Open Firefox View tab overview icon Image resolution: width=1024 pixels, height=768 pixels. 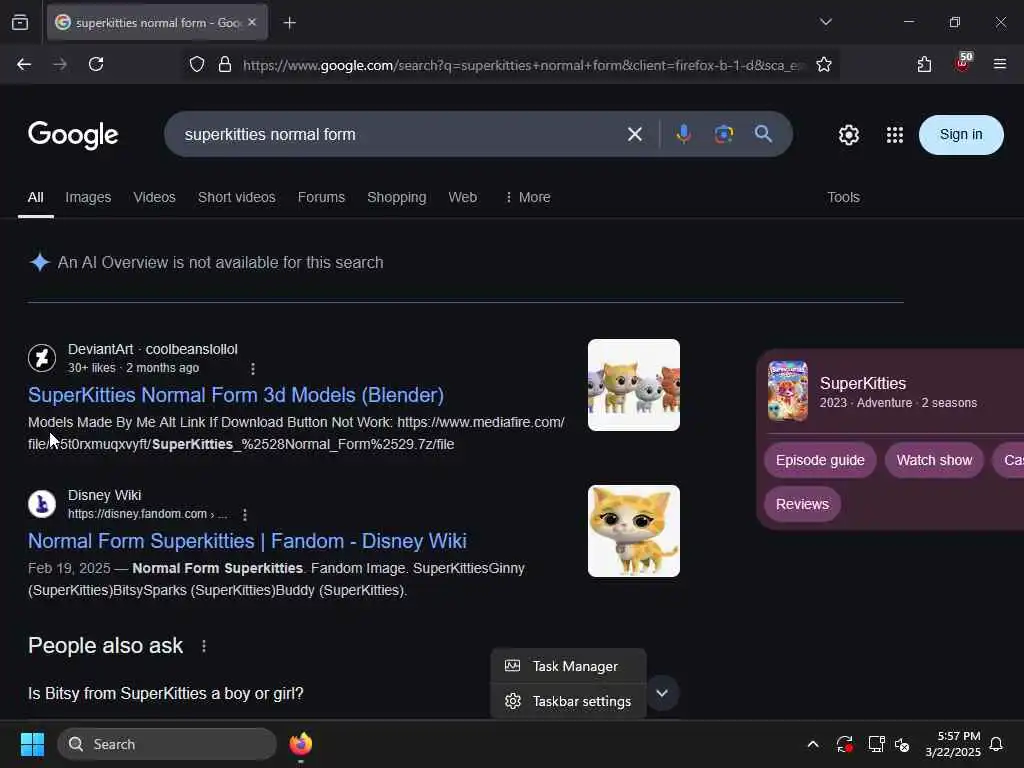[x=20, y=23]
